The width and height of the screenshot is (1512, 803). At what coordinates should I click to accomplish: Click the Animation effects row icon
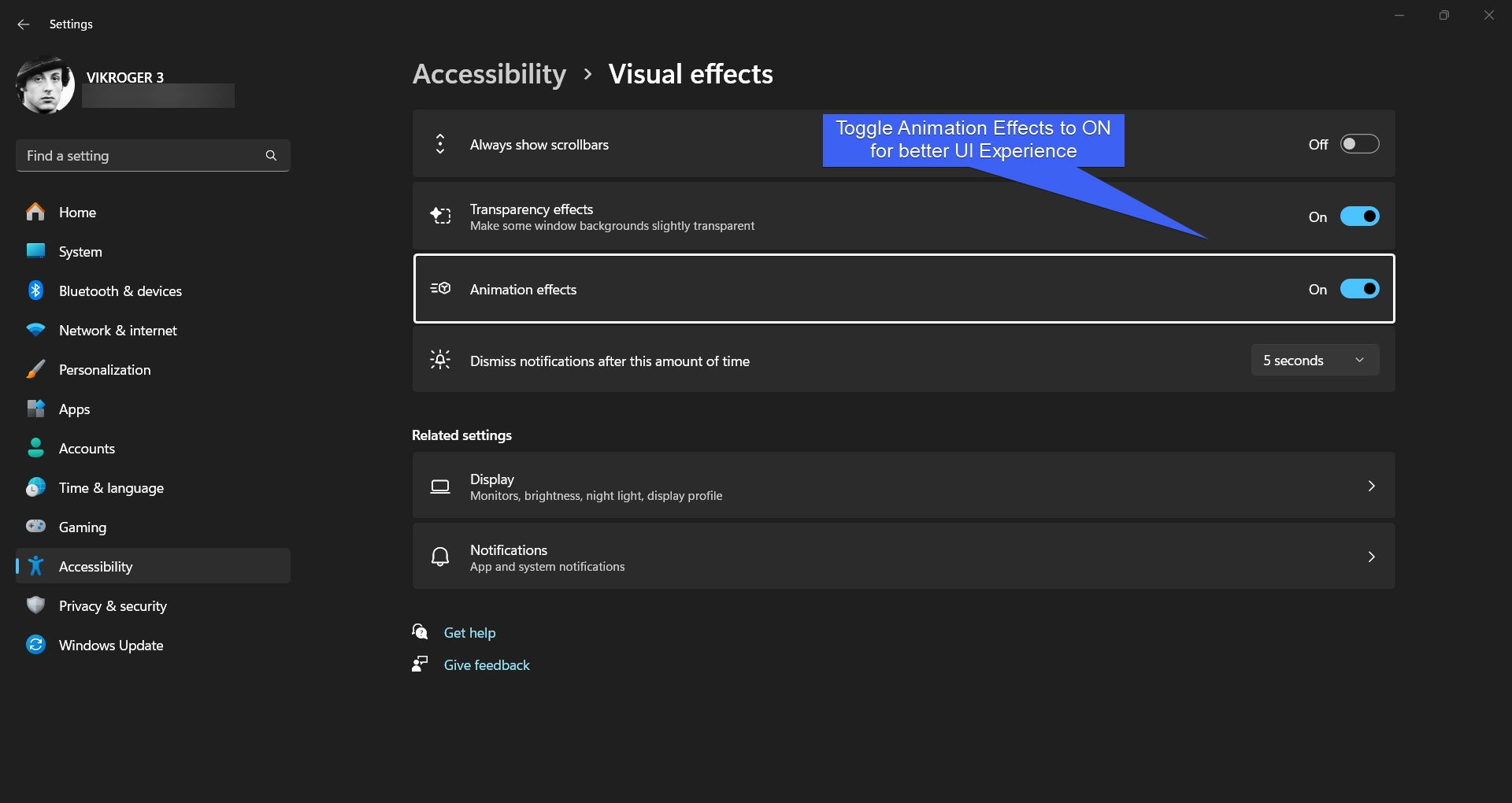tap(440, 289)
